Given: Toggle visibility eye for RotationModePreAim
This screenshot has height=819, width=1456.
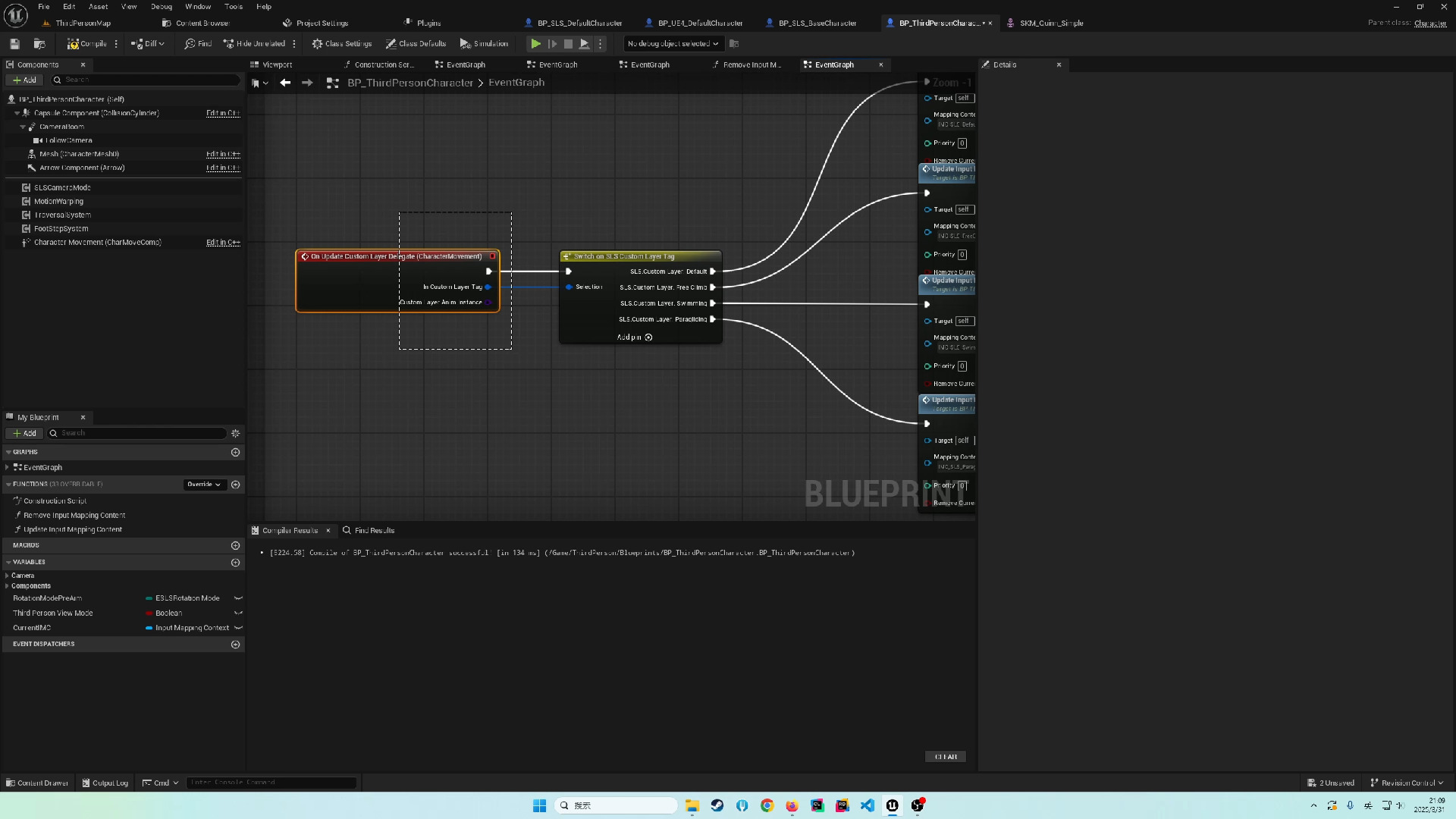Looking at the screenshot, I should [238, 598].
